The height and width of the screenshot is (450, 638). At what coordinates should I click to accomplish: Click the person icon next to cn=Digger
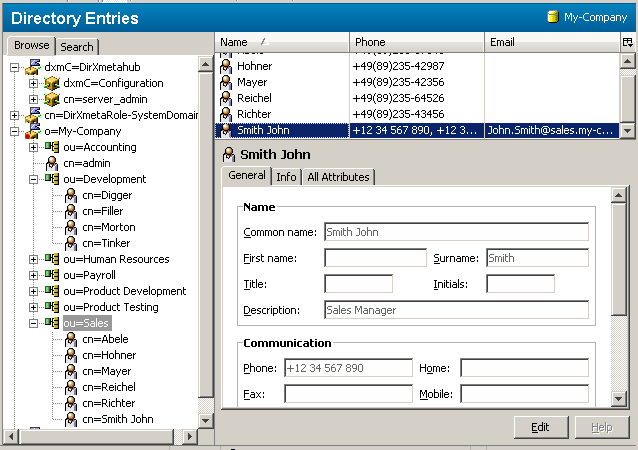[71, 195]
